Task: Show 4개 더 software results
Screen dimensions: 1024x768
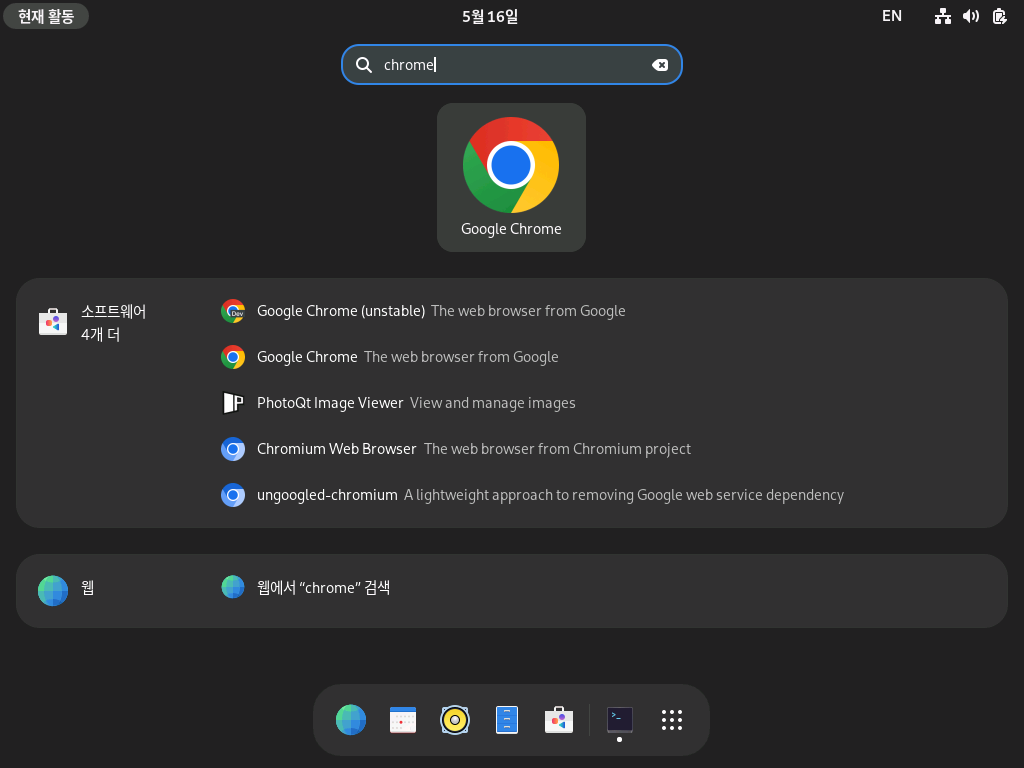Action: [101, 335]
